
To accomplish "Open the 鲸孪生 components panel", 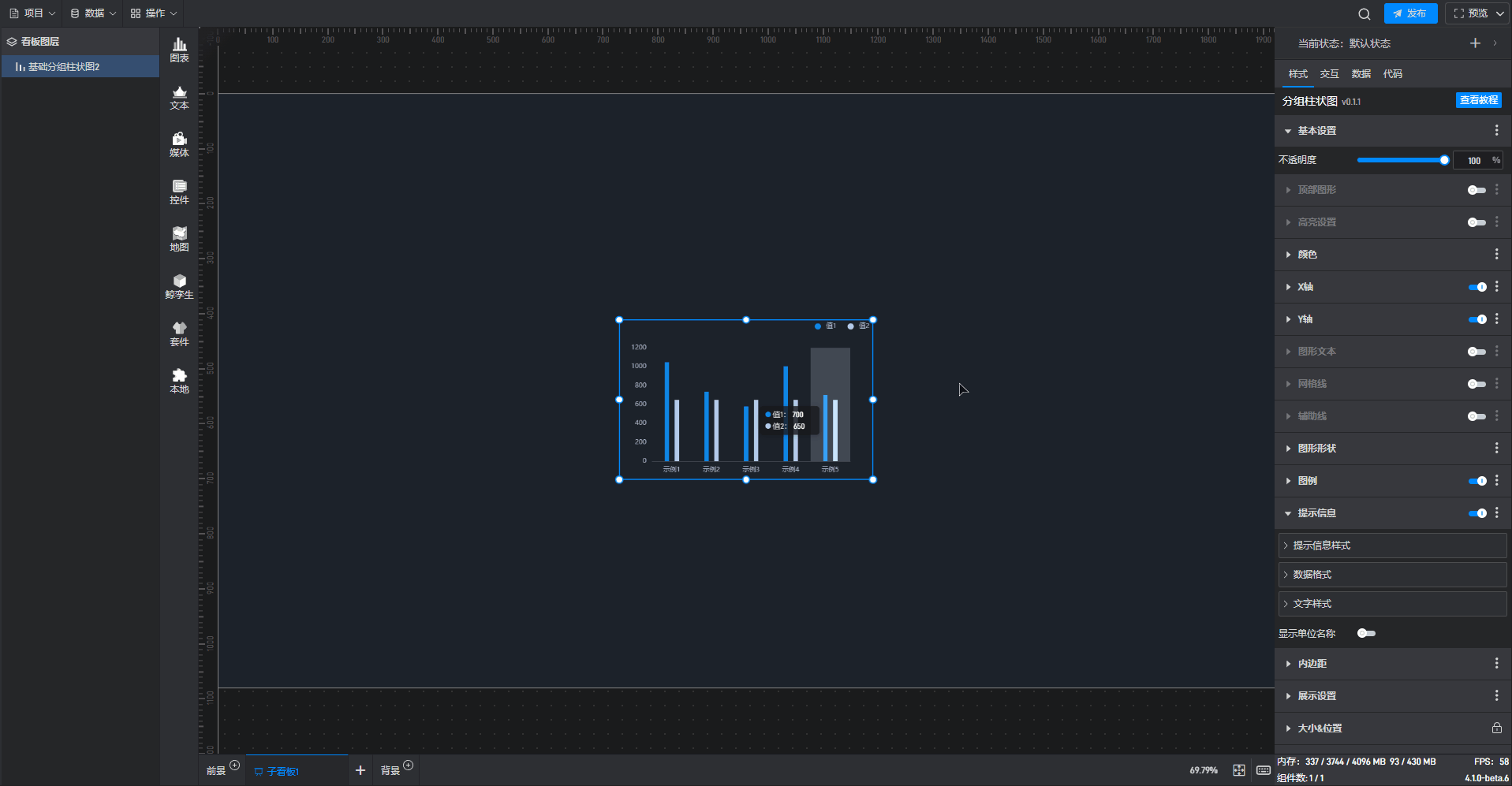I will [179, 287].
